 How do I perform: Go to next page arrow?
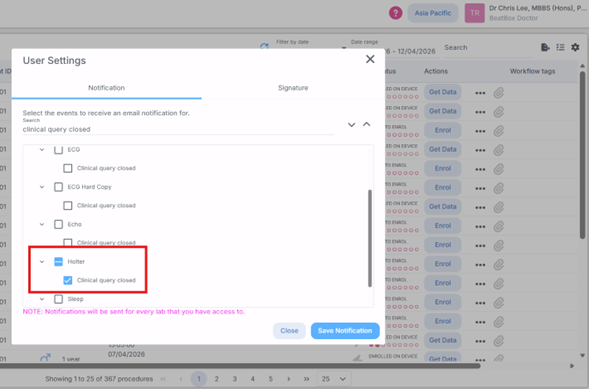[288, 379]
